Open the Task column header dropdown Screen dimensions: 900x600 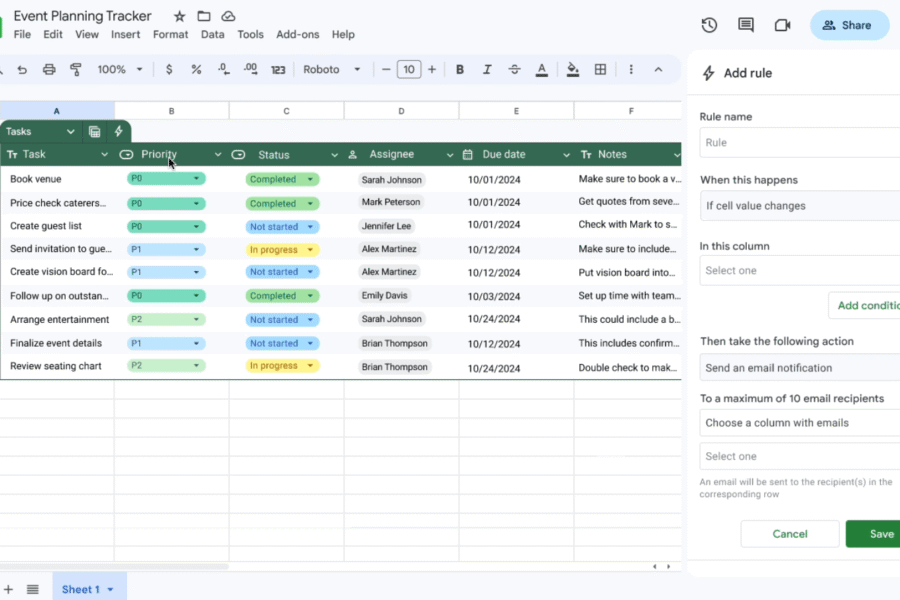(x=104, y=154)
